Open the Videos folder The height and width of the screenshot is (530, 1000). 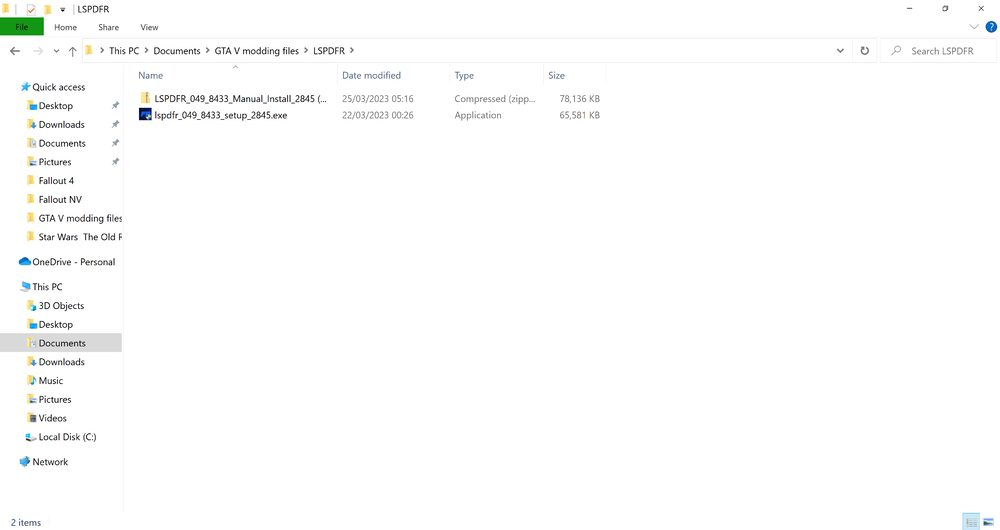coord(52,418)
